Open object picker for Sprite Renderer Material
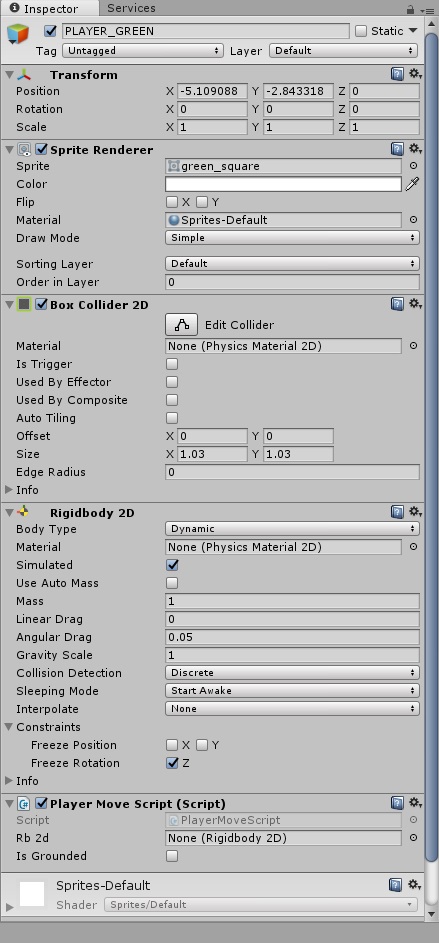This screenshot has width=439, height=943. [x=413, y=220]
